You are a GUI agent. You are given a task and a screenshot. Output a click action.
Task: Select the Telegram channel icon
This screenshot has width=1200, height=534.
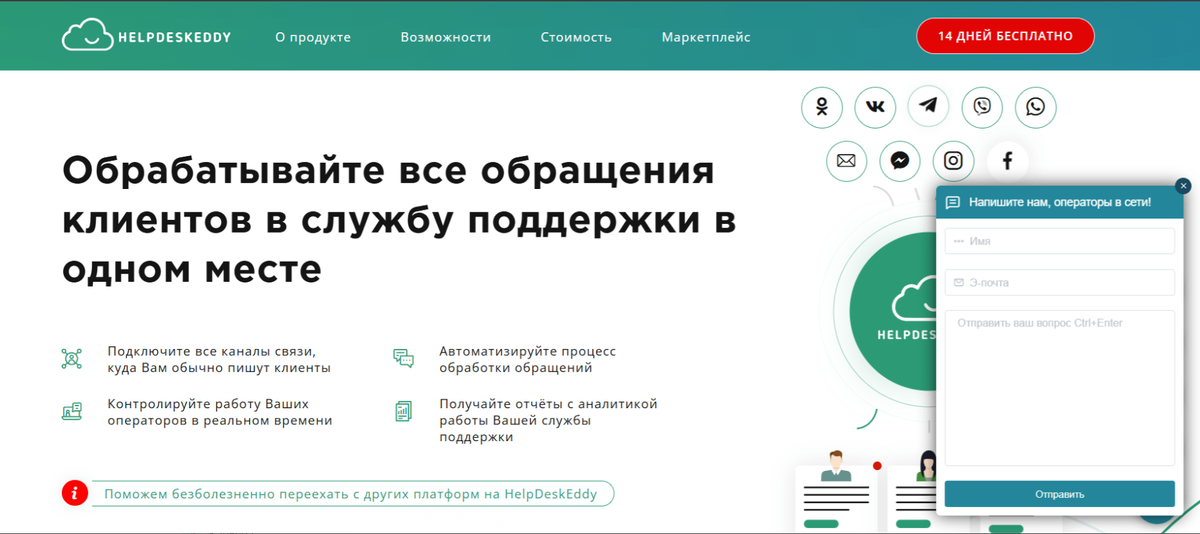pos(928,105)
